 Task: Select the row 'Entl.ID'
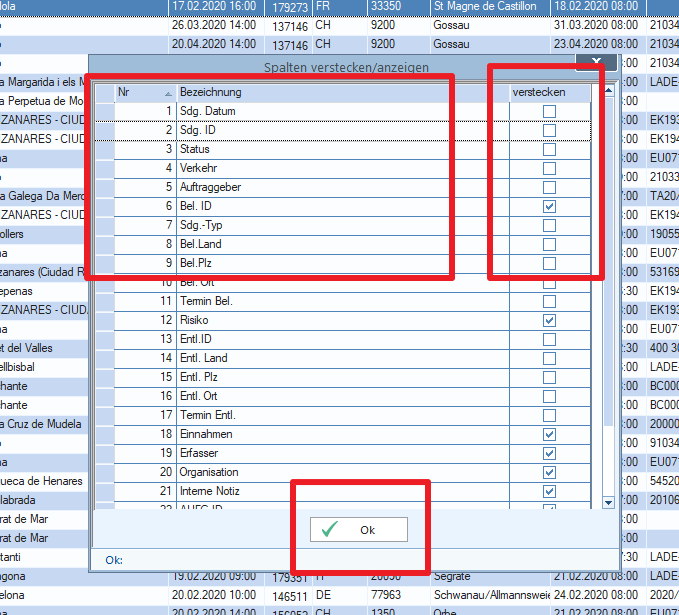(x=343, y=340)
